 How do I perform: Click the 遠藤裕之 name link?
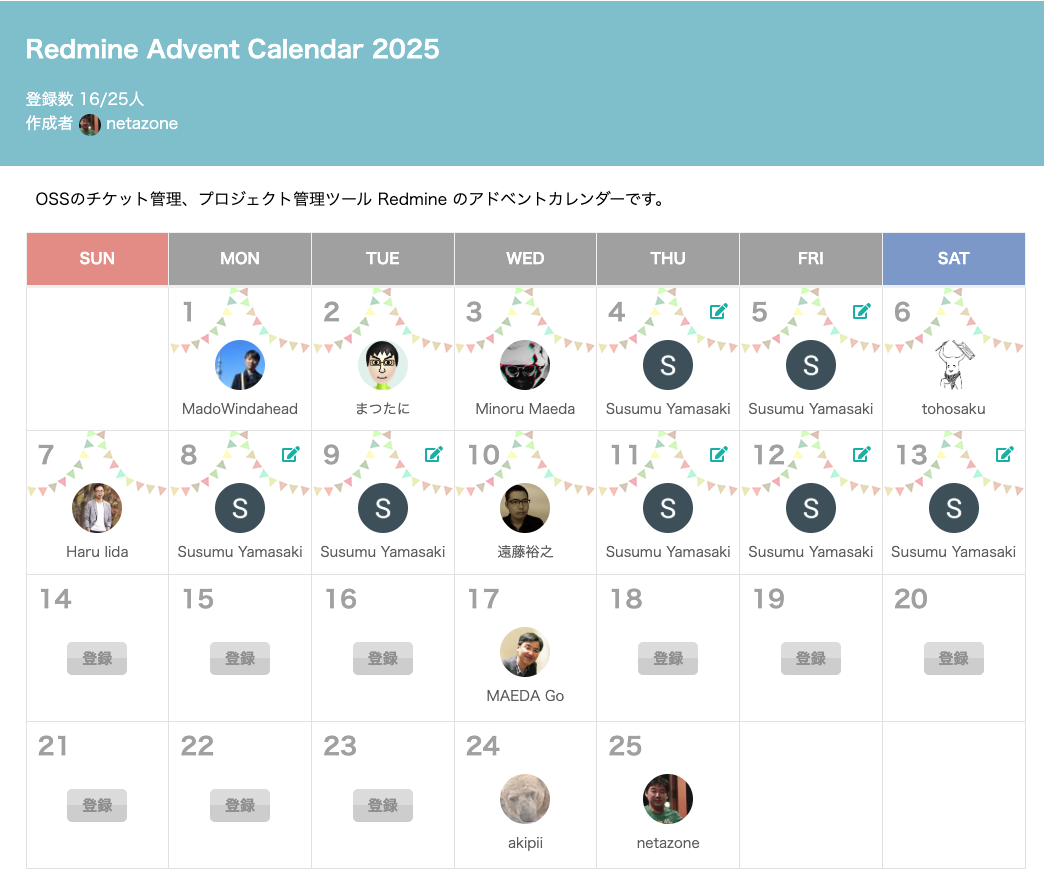[525, 552]
